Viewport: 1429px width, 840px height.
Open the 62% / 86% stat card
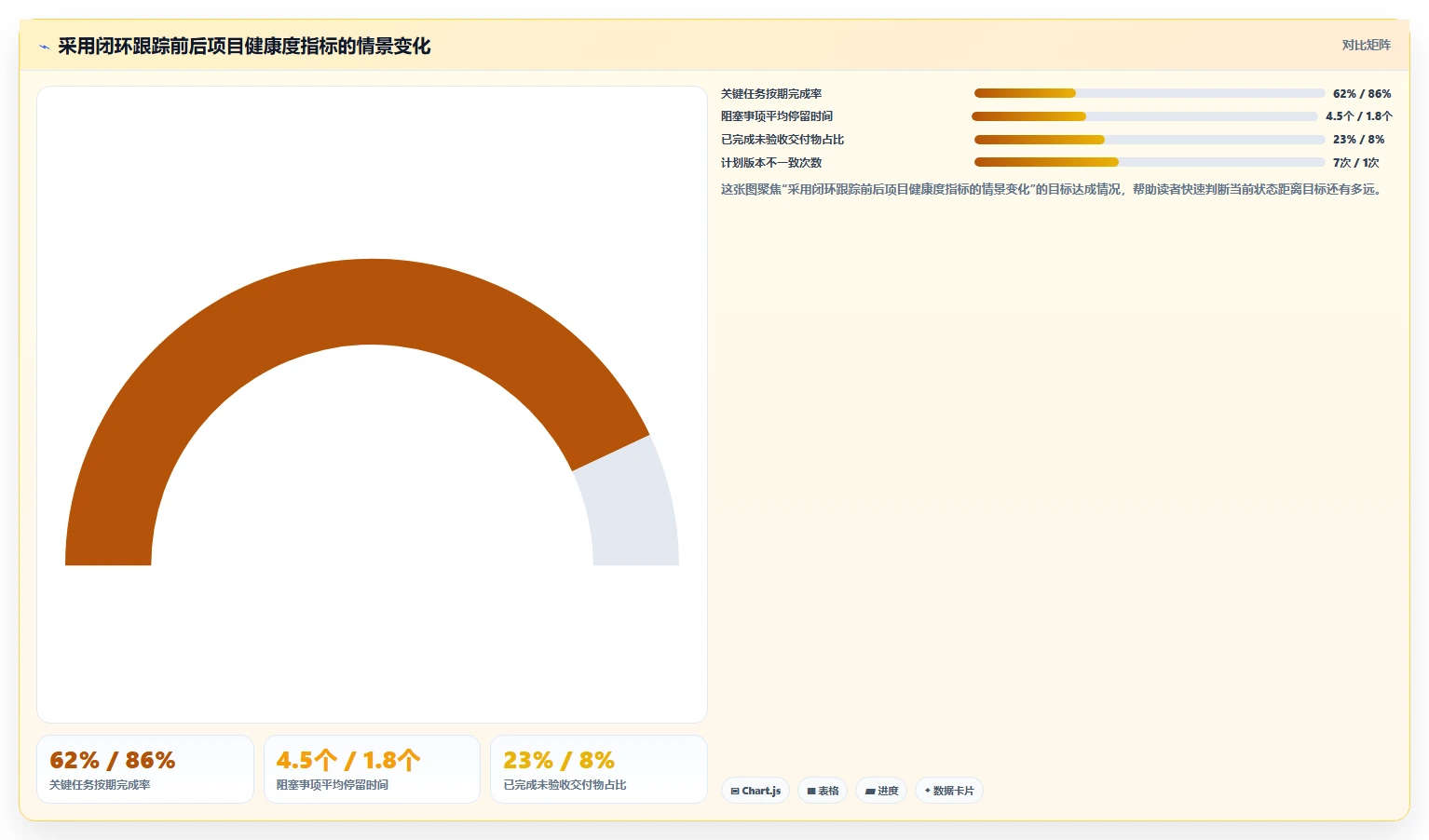(145, 769)
